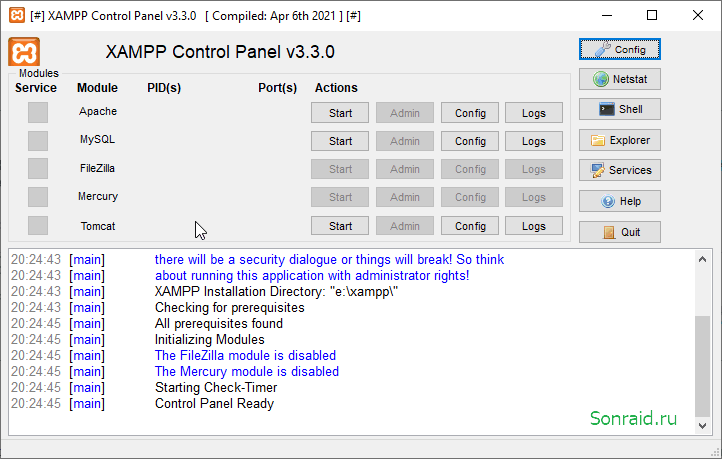722x459 pixels.
Task: Click Apache module name label
Action: pos(98,111)
